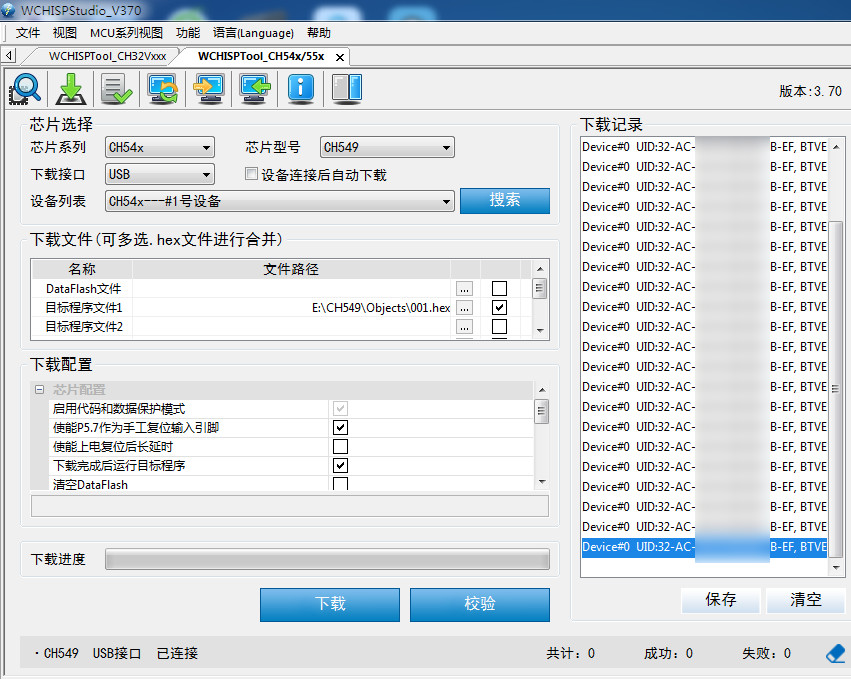Click 下载配置 list scroll down arrow
The image size is (851, 679).
[542, 482]
